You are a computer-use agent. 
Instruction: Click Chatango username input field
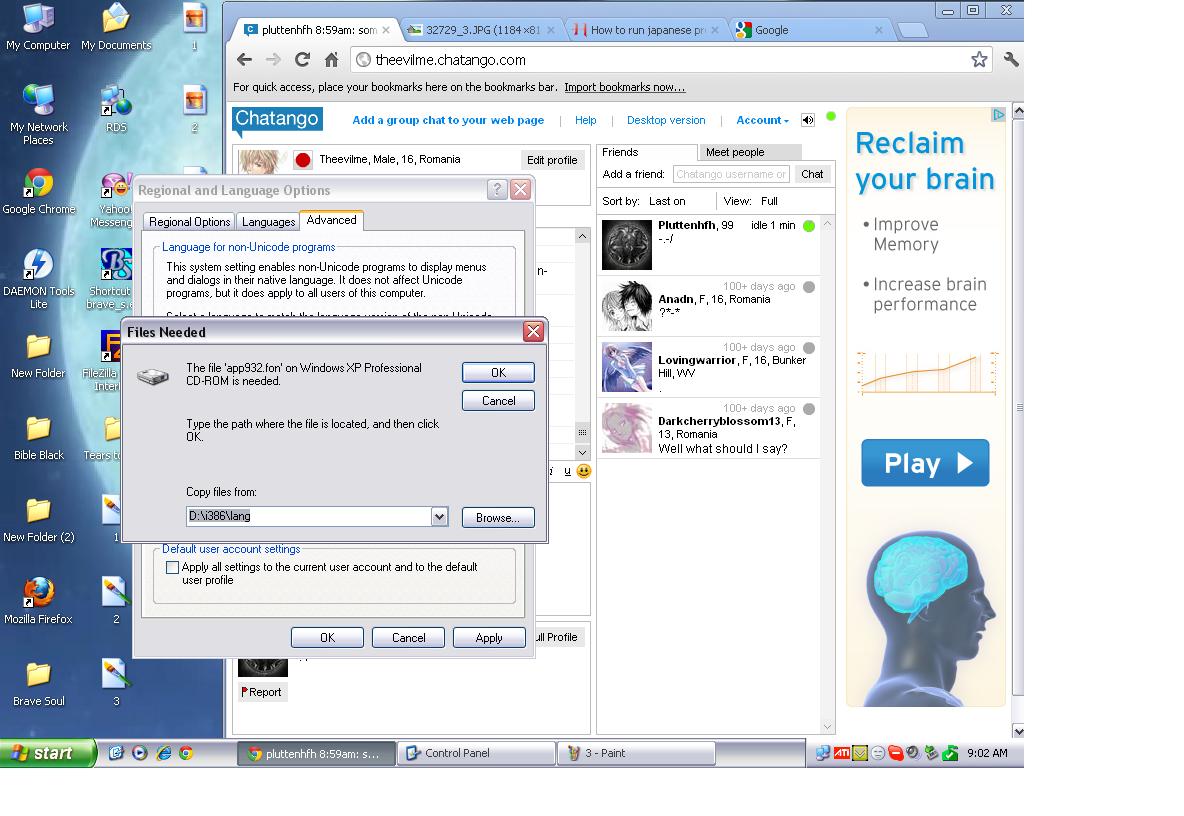click(731, 174)
